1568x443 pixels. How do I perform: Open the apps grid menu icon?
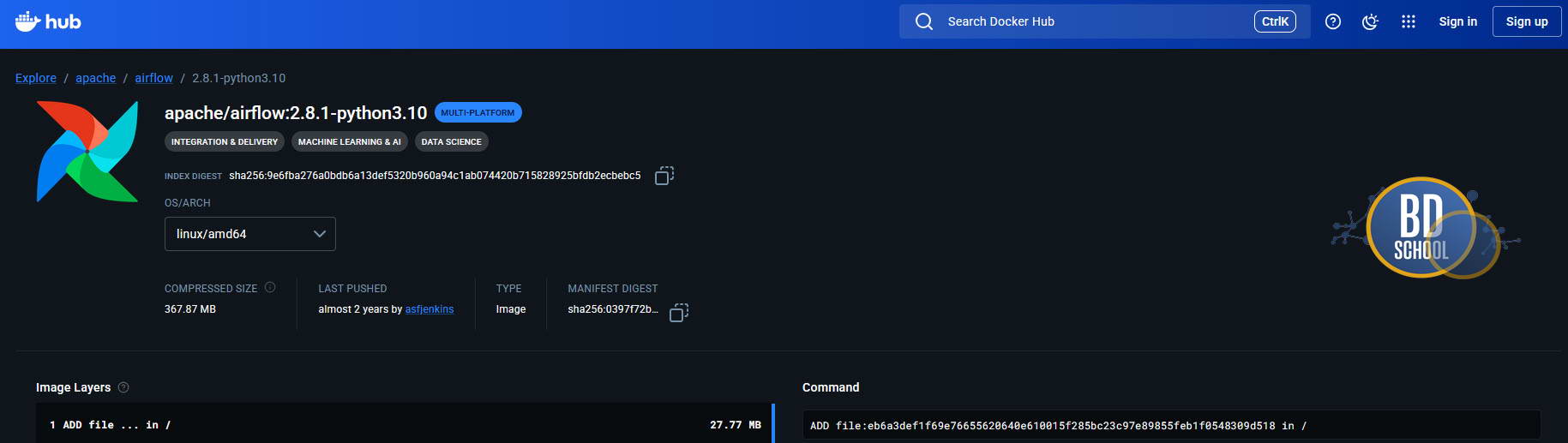click(x=1408, y=21)
